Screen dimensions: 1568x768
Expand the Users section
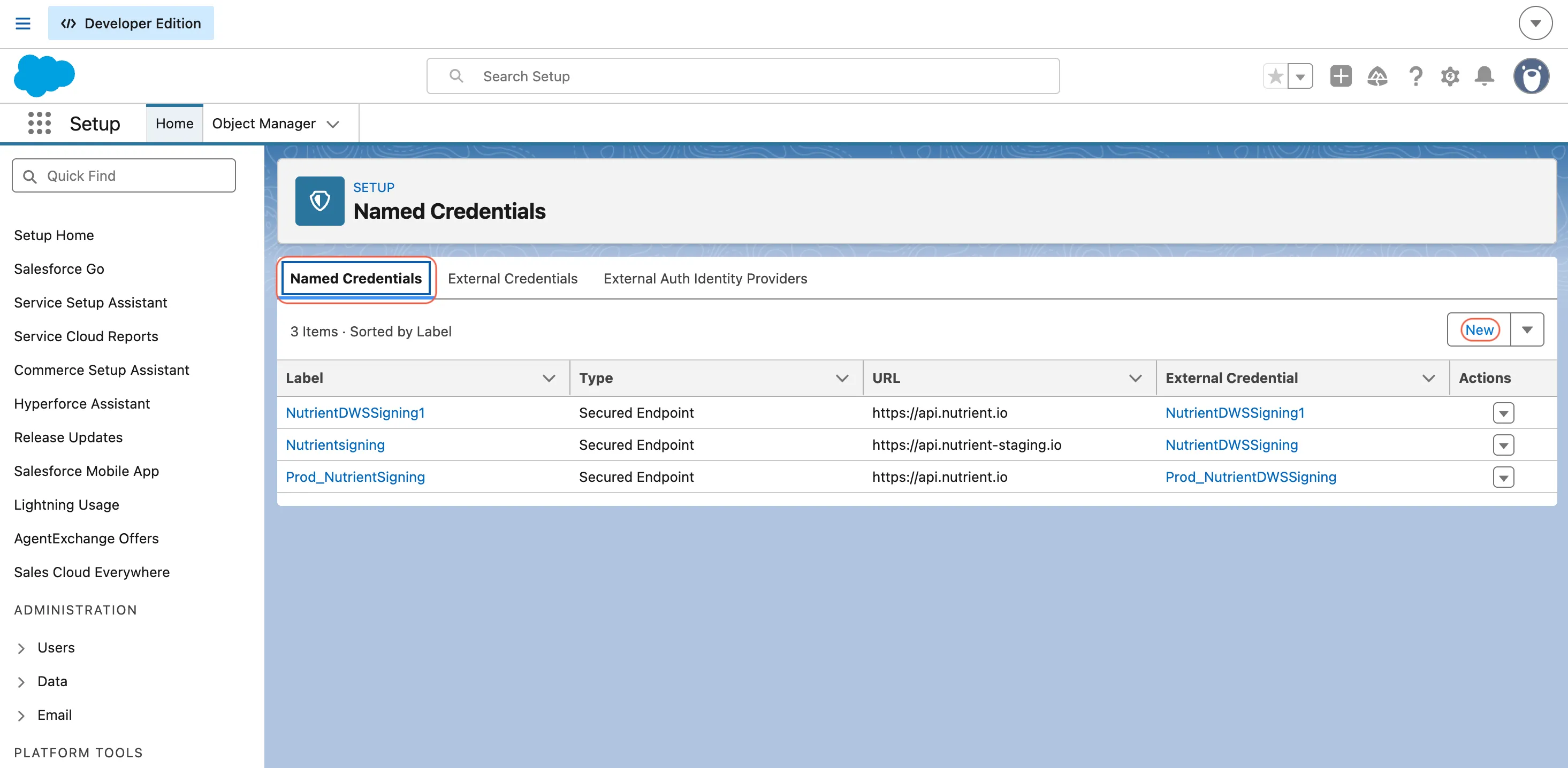click(x=21, y=648)
